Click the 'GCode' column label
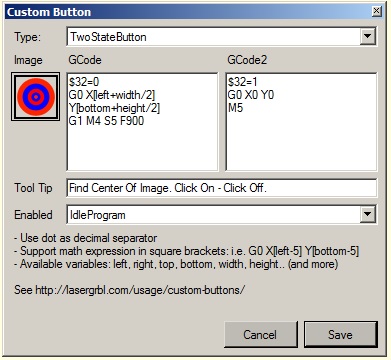Screen dimensions: 391x360 click(85, 60)
